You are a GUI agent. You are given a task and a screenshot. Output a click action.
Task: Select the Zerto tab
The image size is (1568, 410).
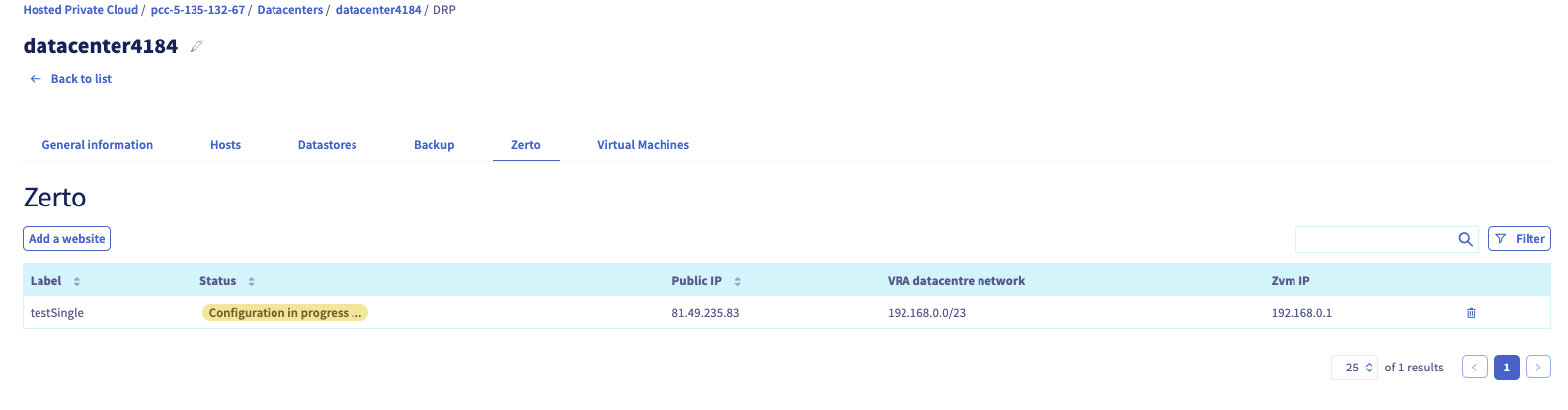click(x=526, y=145)
